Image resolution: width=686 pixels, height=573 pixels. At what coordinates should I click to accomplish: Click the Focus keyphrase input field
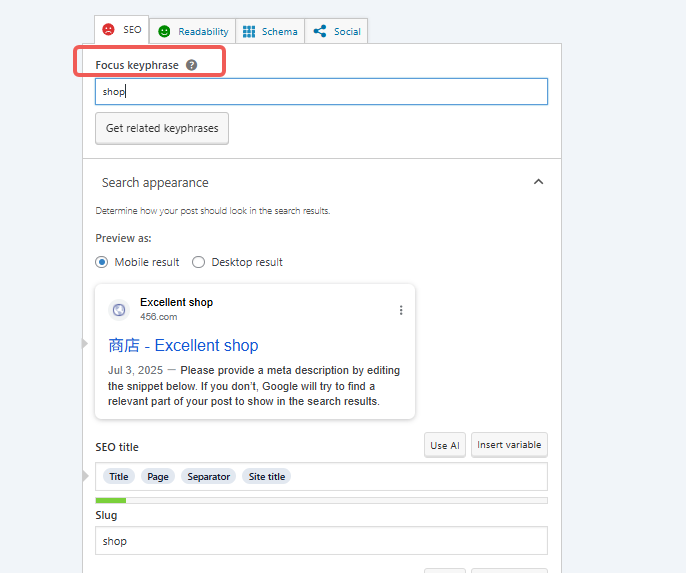(x=321, y=92)
